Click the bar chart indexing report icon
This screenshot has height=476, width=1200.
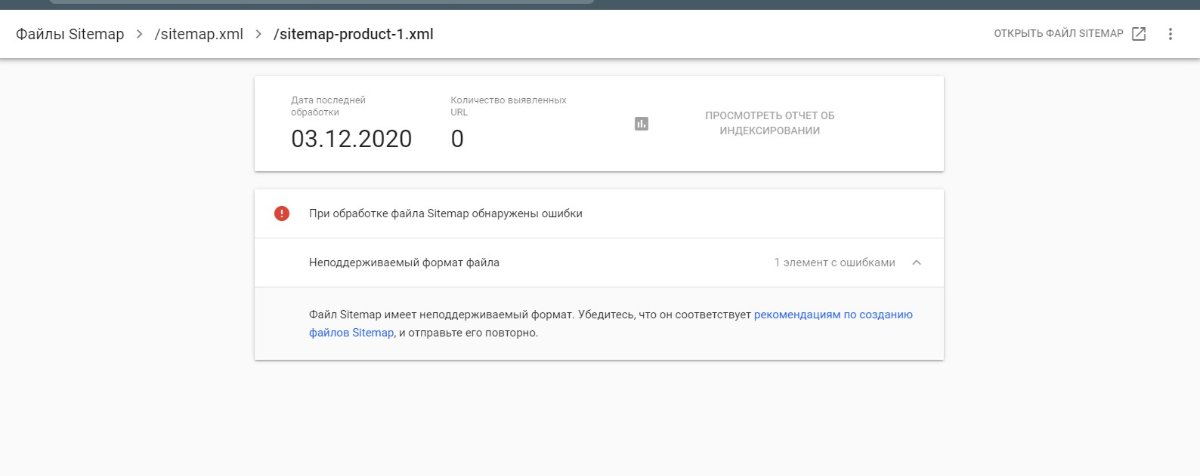click(642, 124)
